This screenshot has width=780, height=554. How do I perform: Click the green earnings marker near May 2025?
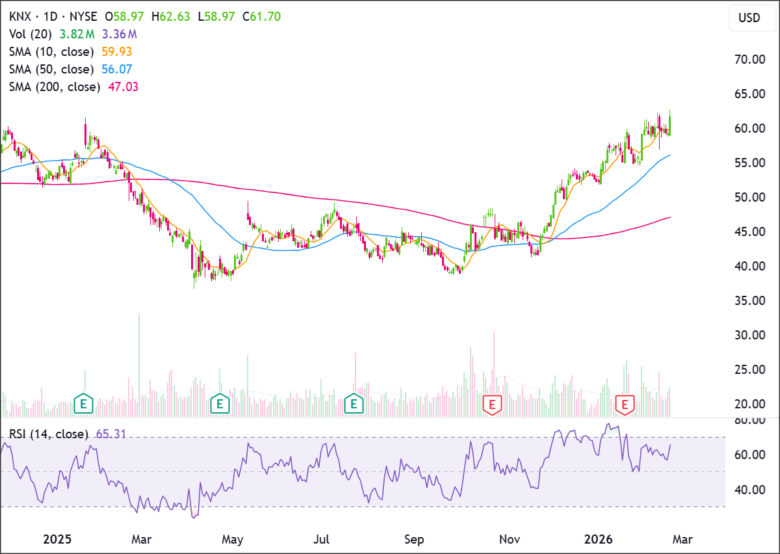pyautogui.click(x=219, y=404)
